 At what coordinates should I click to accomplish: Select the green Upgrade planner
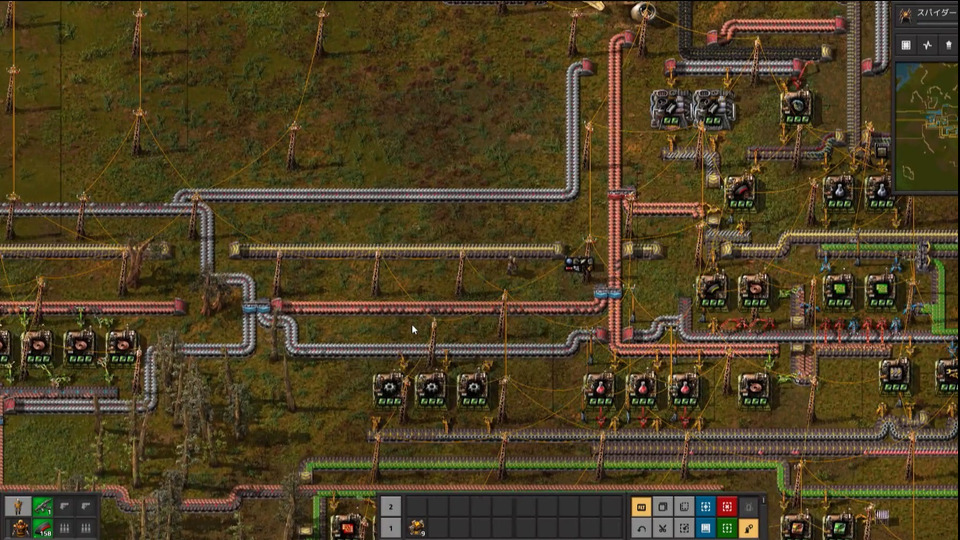pos(727,528)
